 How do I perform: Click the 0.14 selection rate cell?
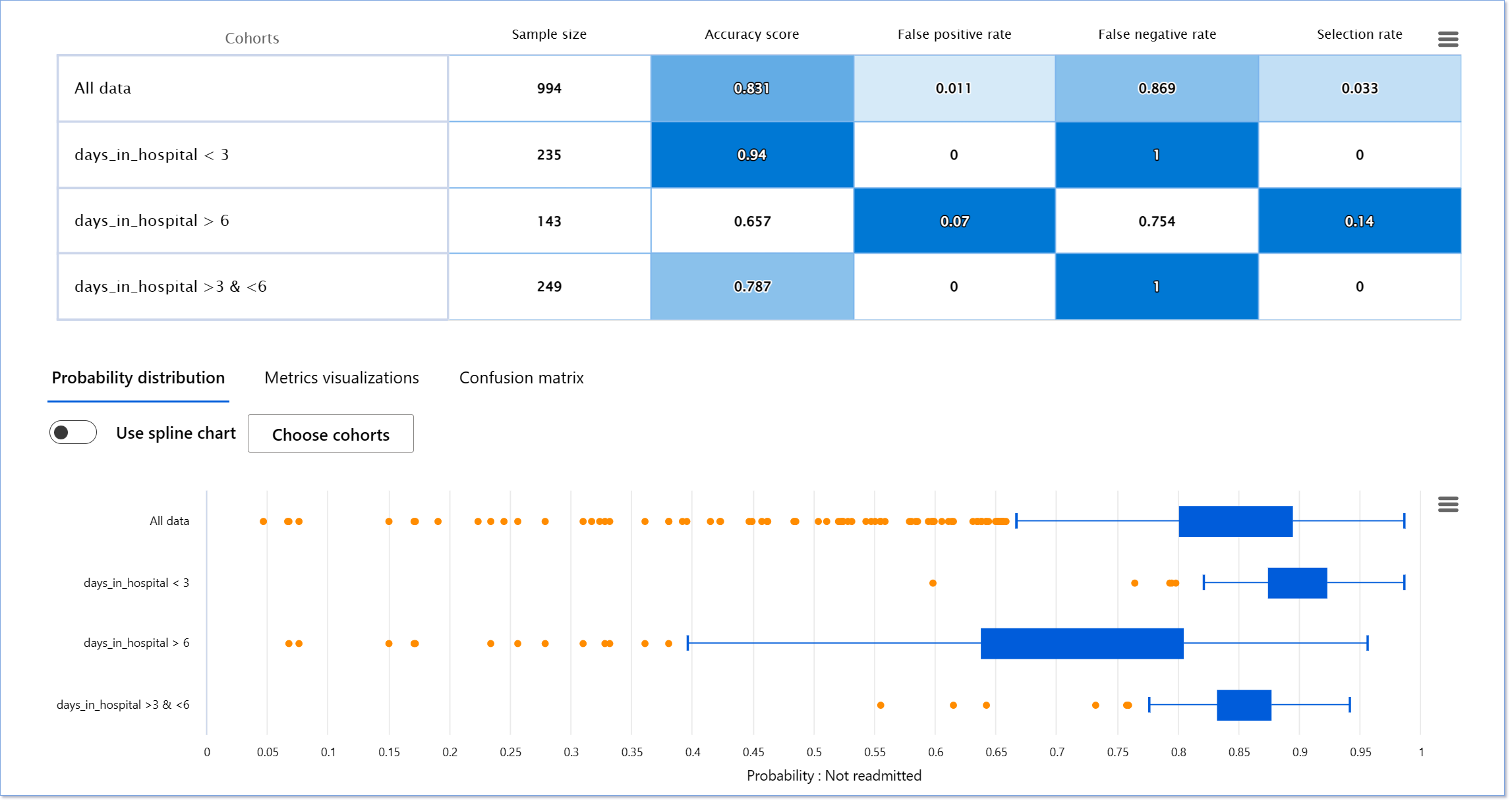point(1359,221)
